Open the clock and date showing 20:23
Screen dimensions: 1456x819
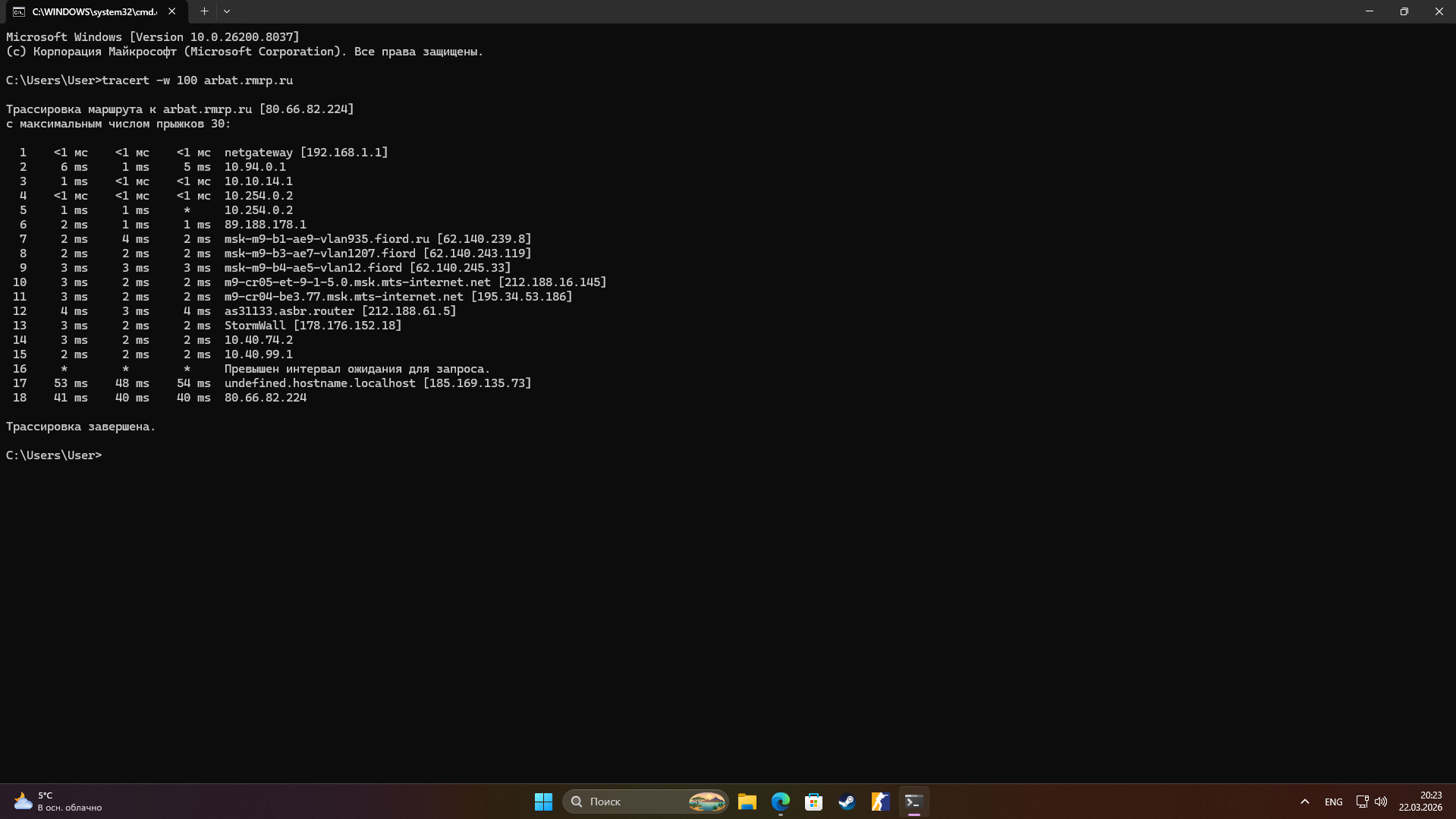click(1420, 802)
